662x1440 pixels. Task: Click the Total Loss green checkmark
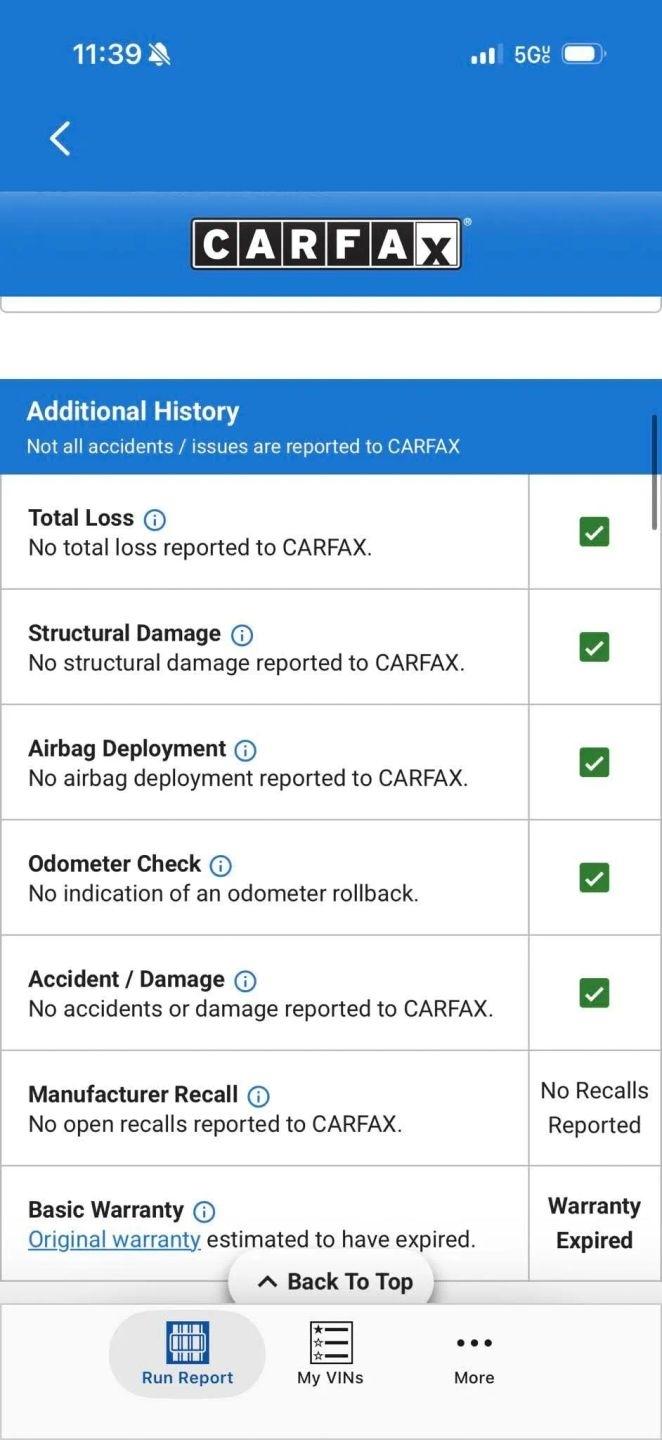[x=594, y=532]
